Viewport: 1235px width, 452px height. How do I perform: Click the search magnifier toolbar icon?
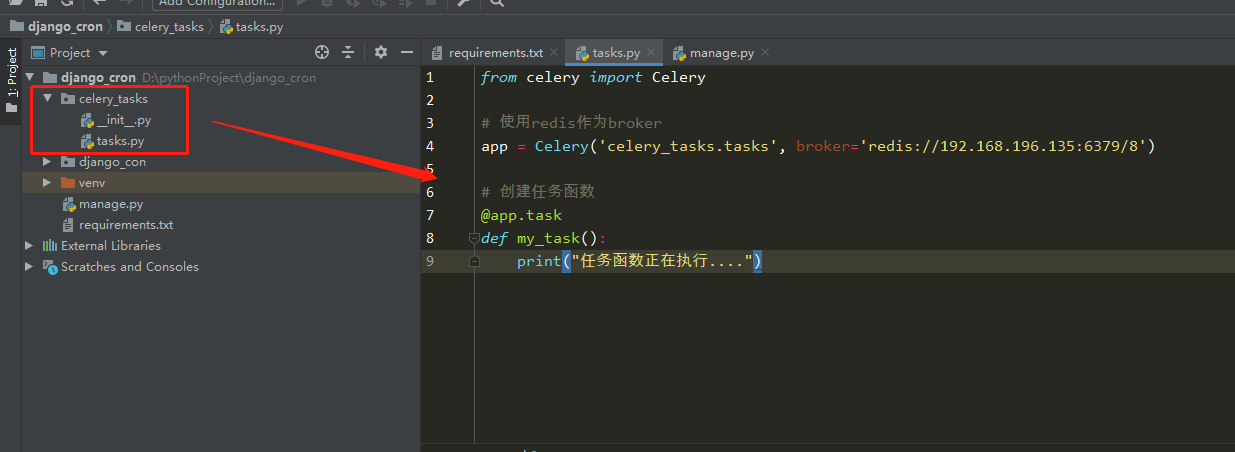[x=497, y=3]
